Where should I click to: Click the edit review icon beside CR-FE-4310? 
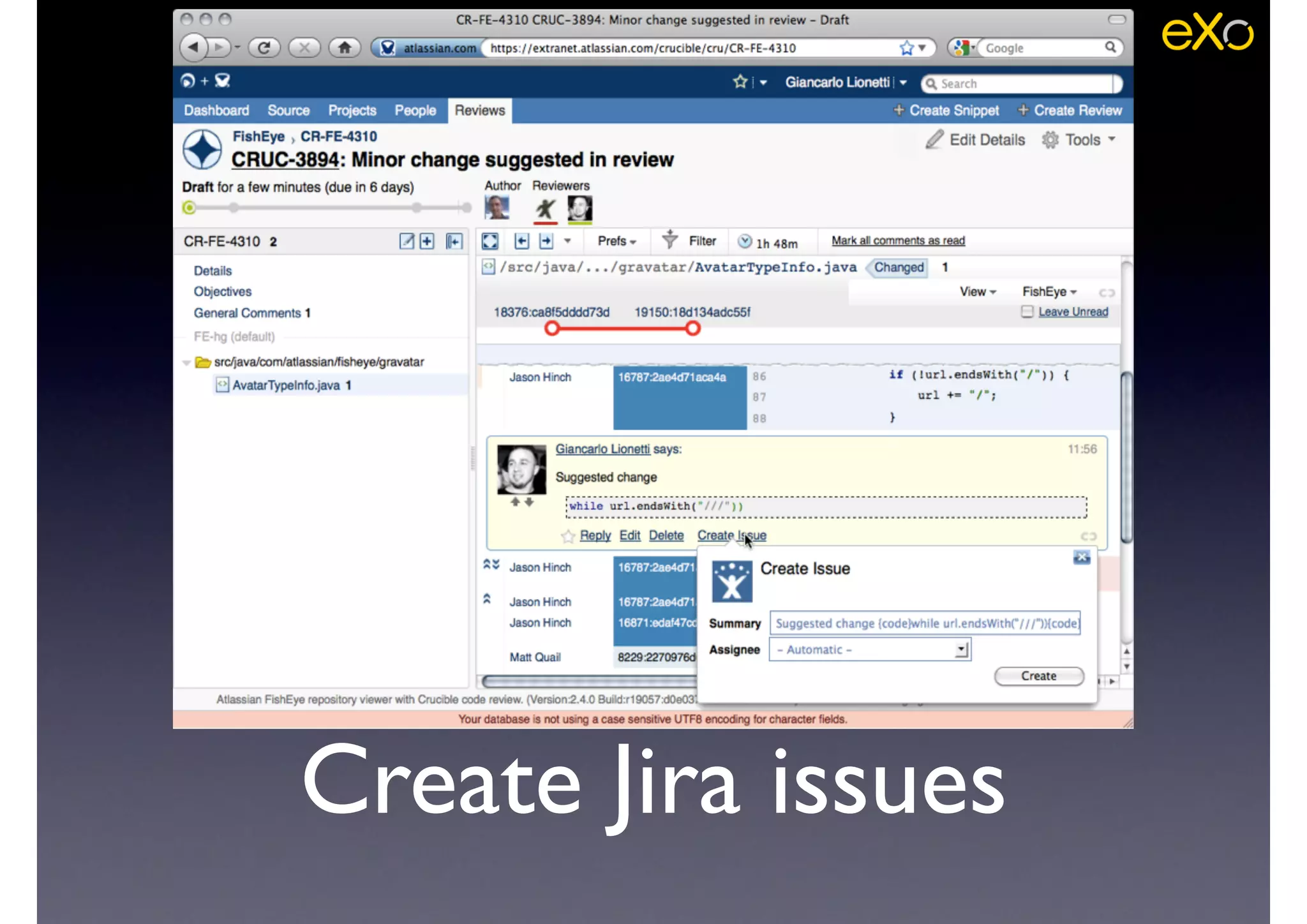[x=407, y=241]
